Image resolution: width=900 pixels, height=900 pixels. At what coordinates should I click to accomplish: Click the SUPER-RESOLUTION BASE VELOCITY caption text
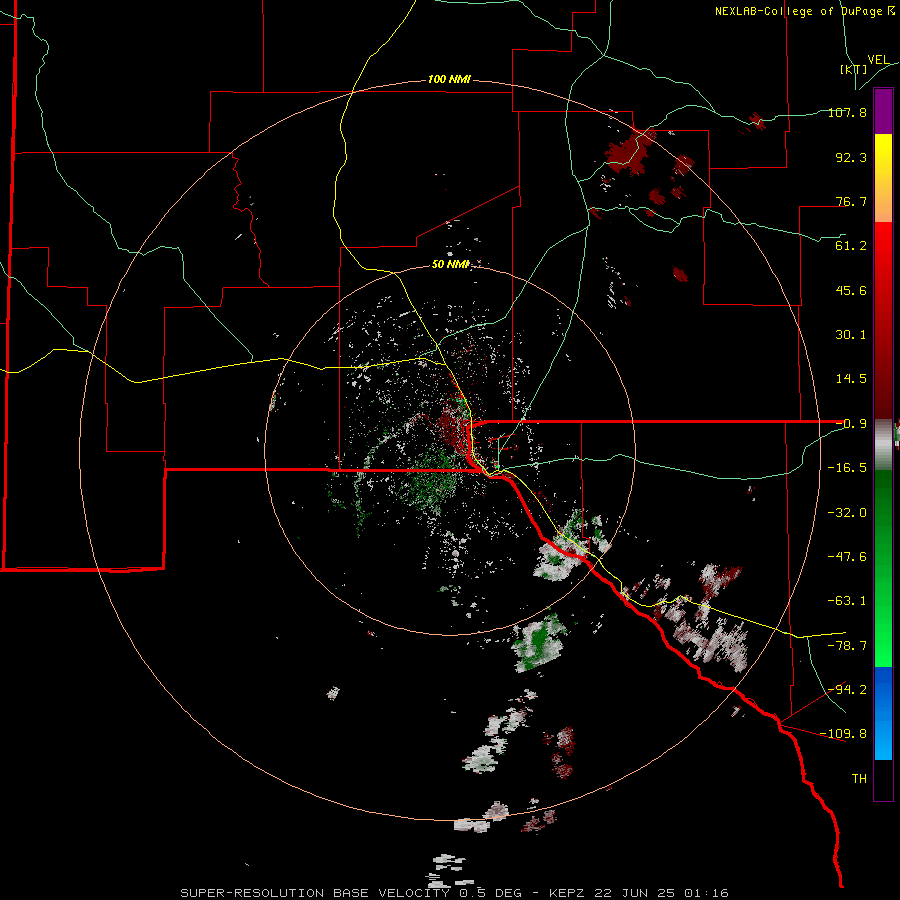315,893
